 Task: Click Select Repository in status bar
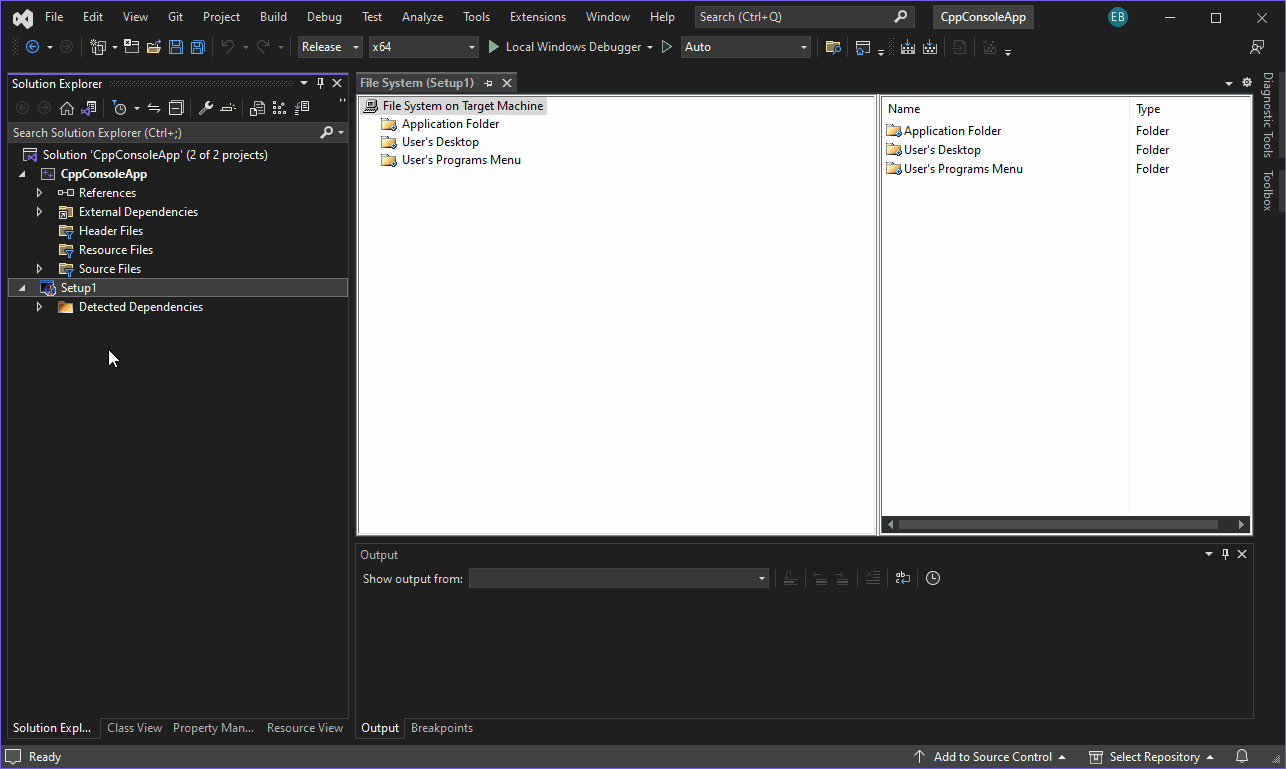coord(1151,757)
